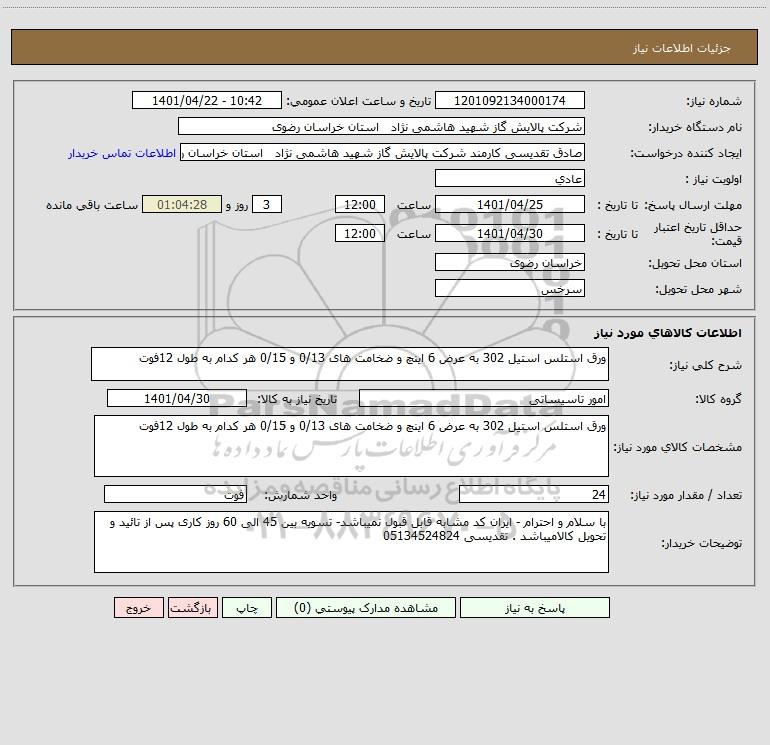Screen dimensions: 770x745
Task: Click the توضیحات خریدار description text box
Action: coord(351,542)
